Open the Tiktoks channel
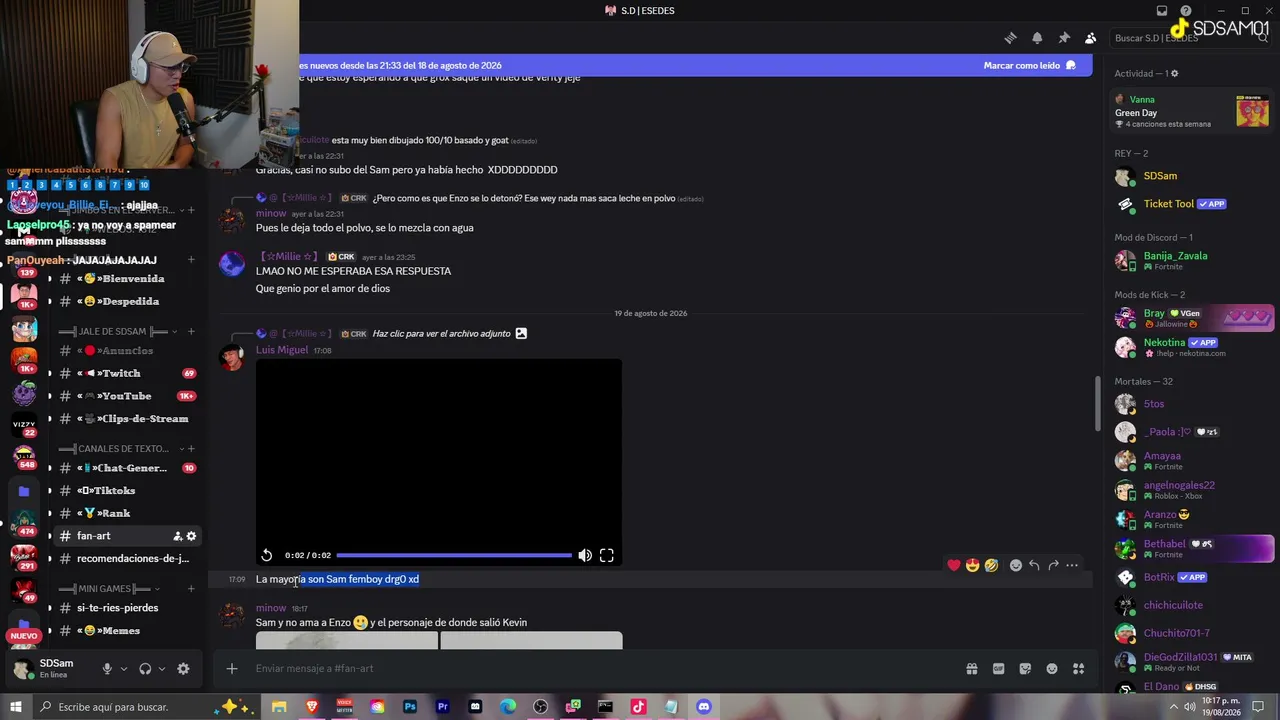This screenshot has height=720, width=1280. click(127, 491)
